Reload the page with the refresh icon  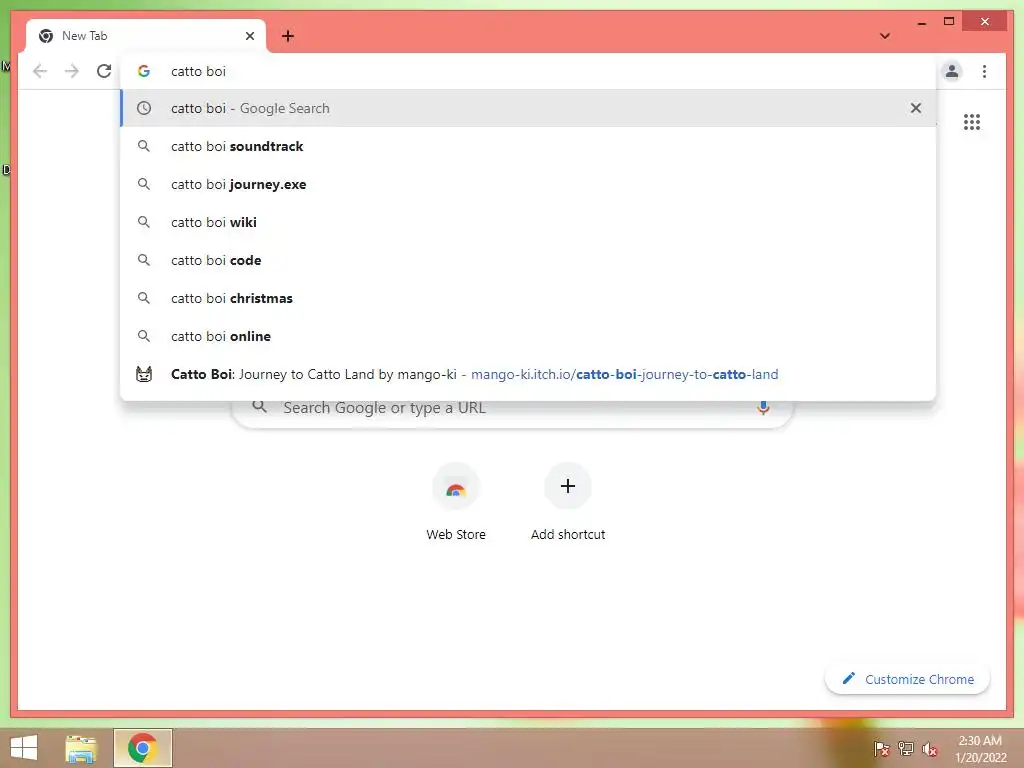[x=104, y=71]
